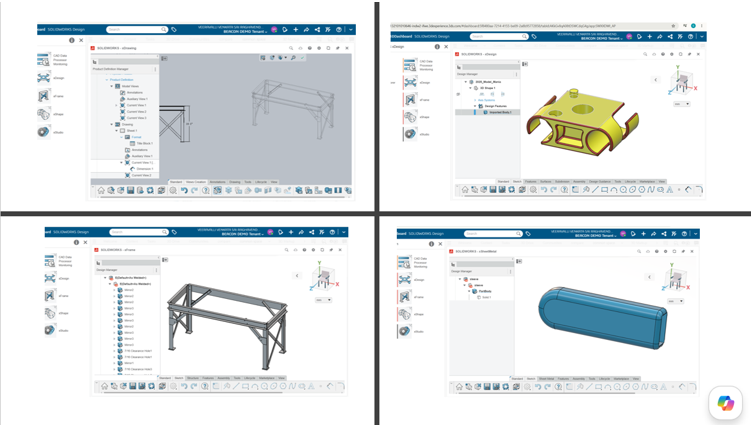Viewport: 751px width, 437px height.
Task: Click Home icon in xDrawing bottom toolbar
Action: pos(101,190)
